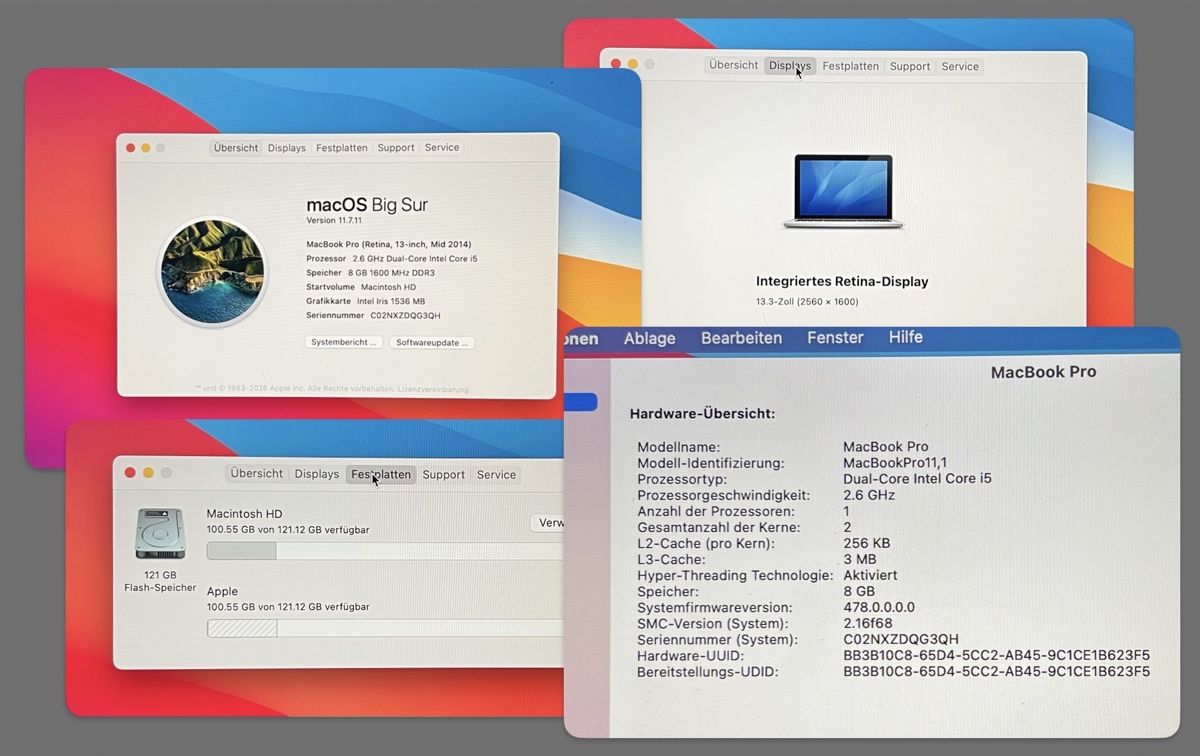Select the Festplatten tab in the Macintosh HD storage window

pyautogui.click(x=381, y=474)
